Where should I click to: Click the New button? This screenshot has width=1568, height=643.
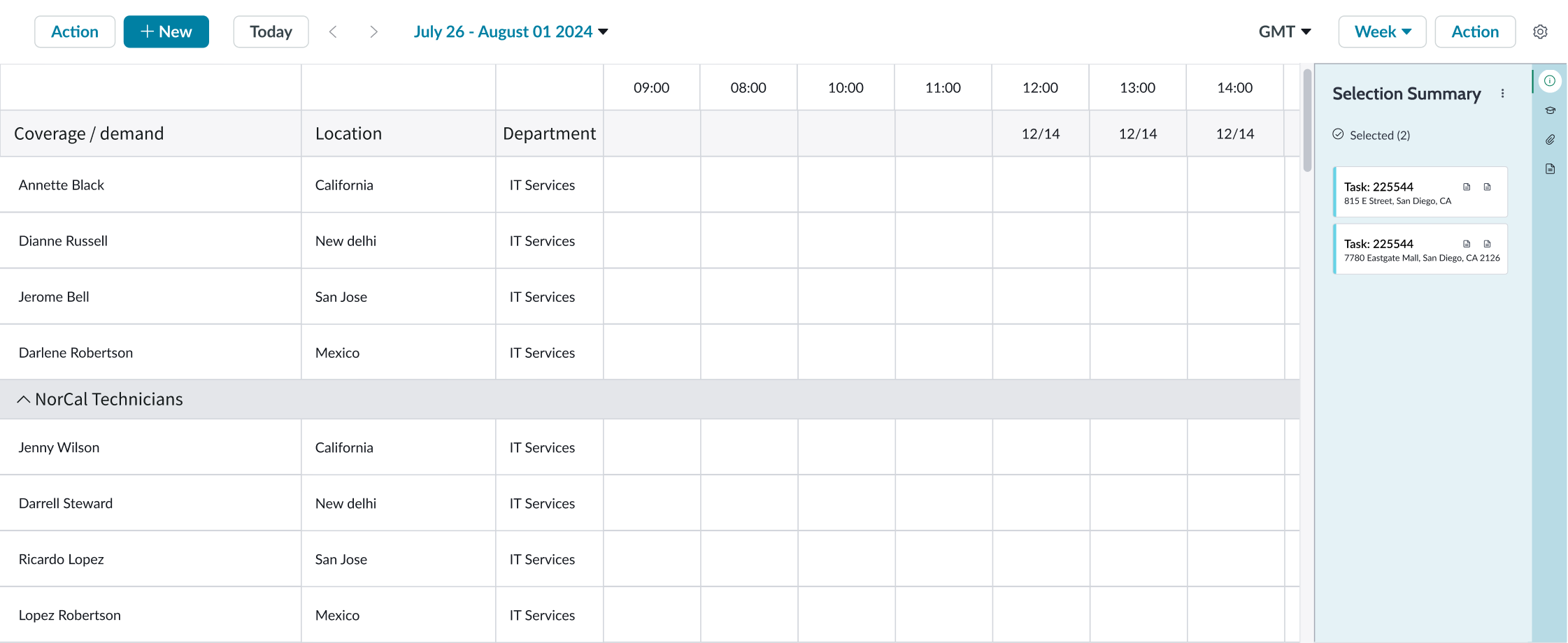point(166,31)
